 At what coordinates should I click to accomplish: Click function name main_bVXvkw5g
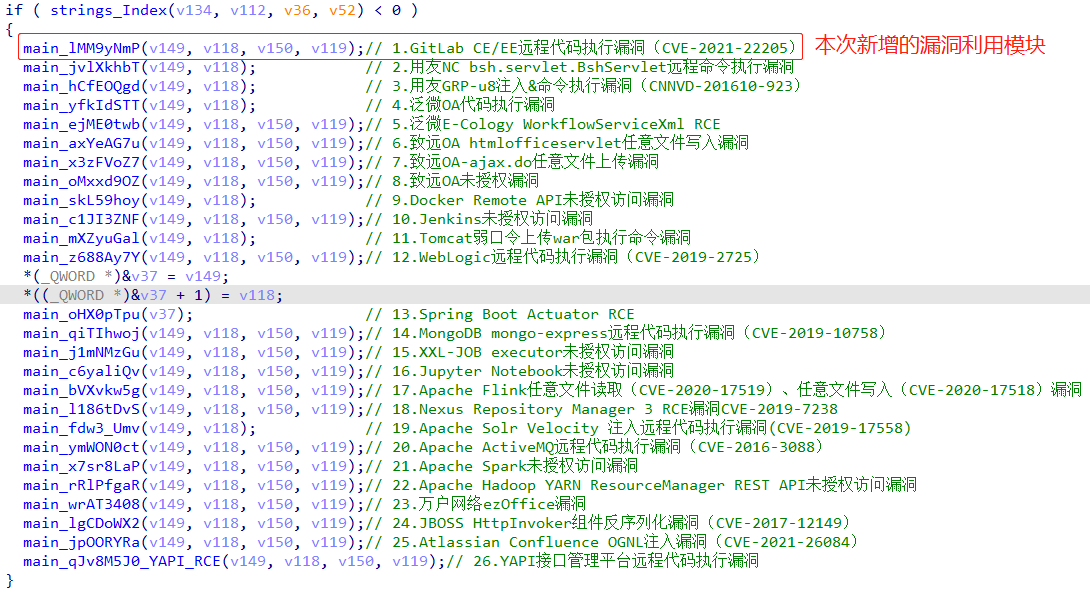tap(81, 390)
